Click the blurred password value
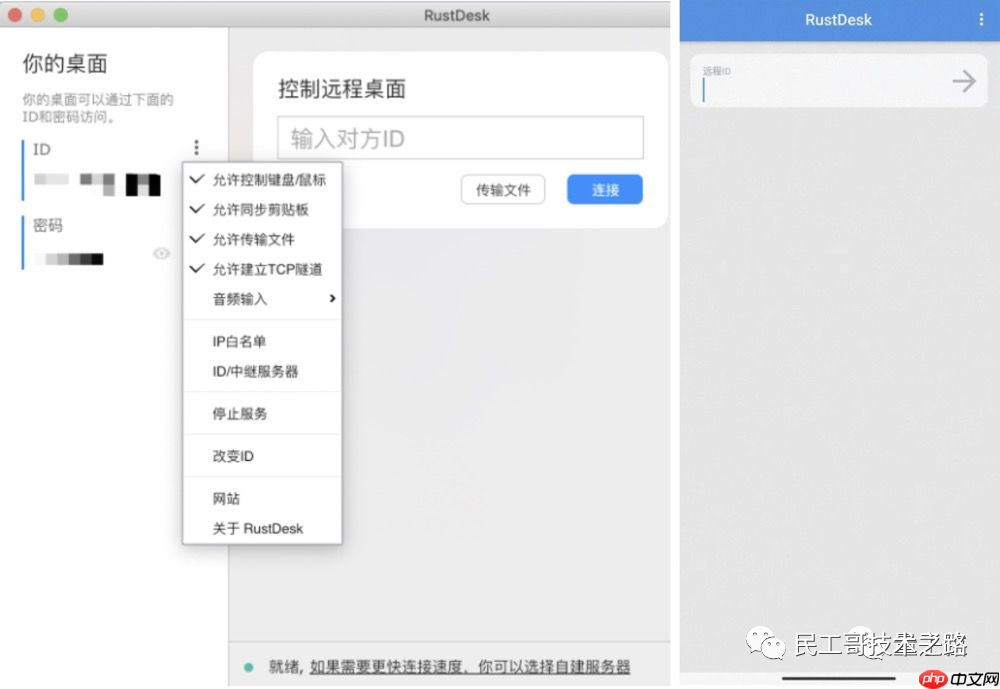 69,258
